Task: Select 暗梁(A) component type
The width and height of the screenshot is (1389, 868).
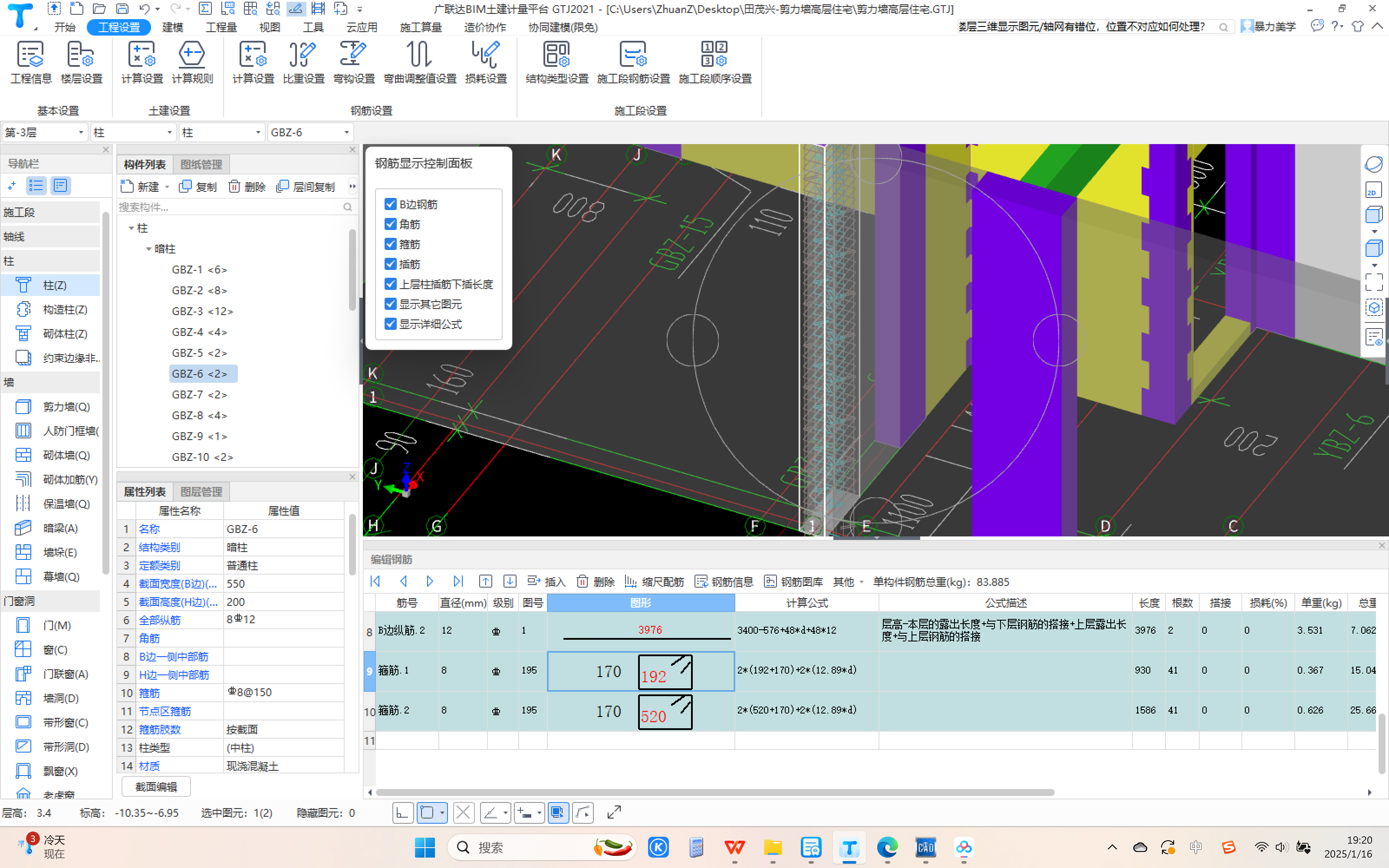Action: click(x=52, y=528)
